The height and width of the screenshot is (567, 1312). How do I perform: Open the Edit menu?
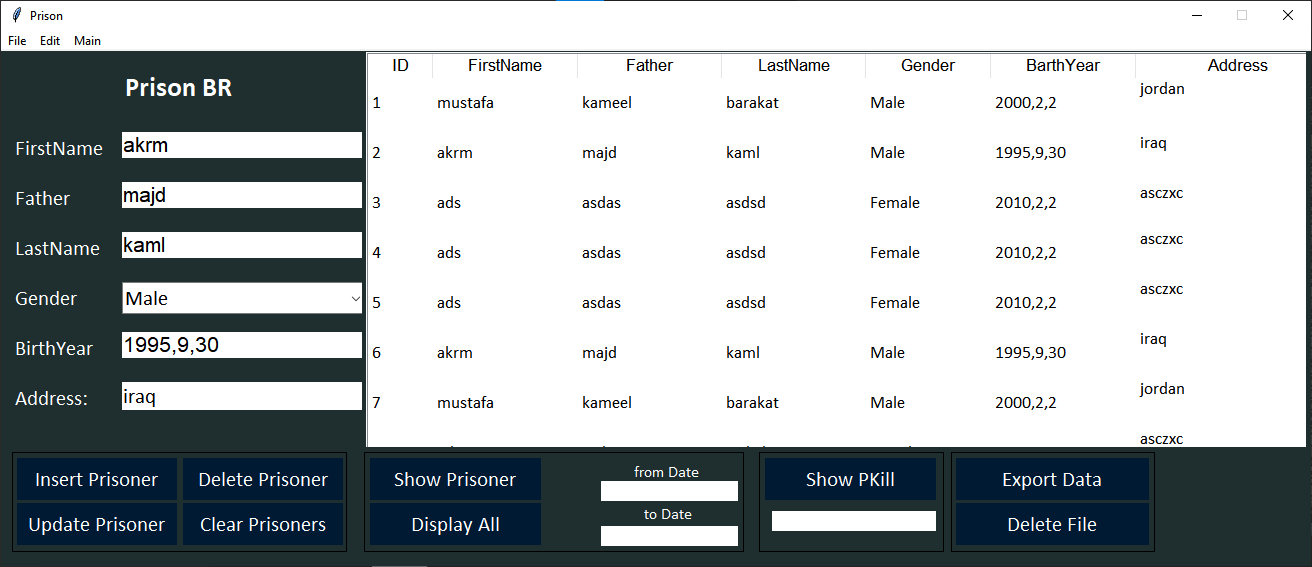[50, 41]
